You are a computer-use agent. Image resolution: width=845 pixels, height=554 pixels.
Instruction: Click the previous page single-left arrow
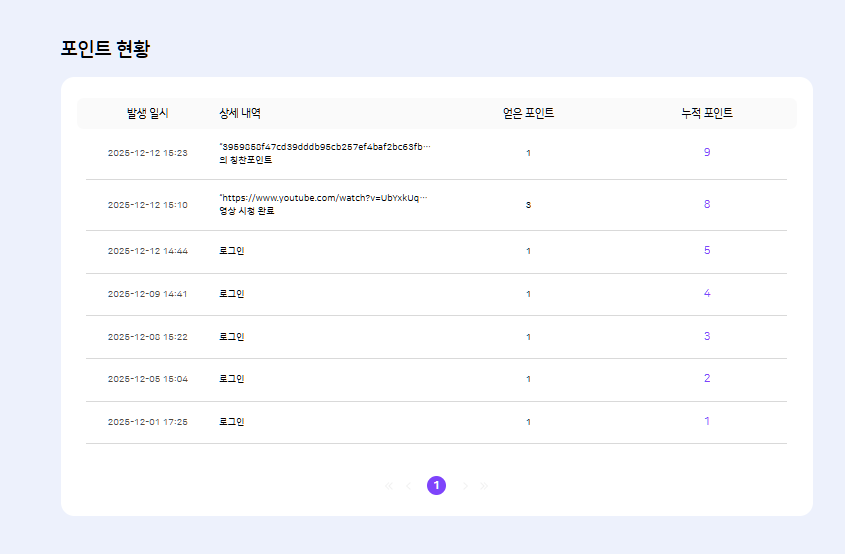pos(408,486)
